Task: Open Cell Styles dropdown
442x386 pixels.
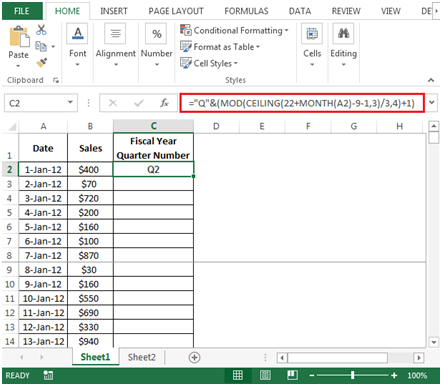Action: [235, 63]
